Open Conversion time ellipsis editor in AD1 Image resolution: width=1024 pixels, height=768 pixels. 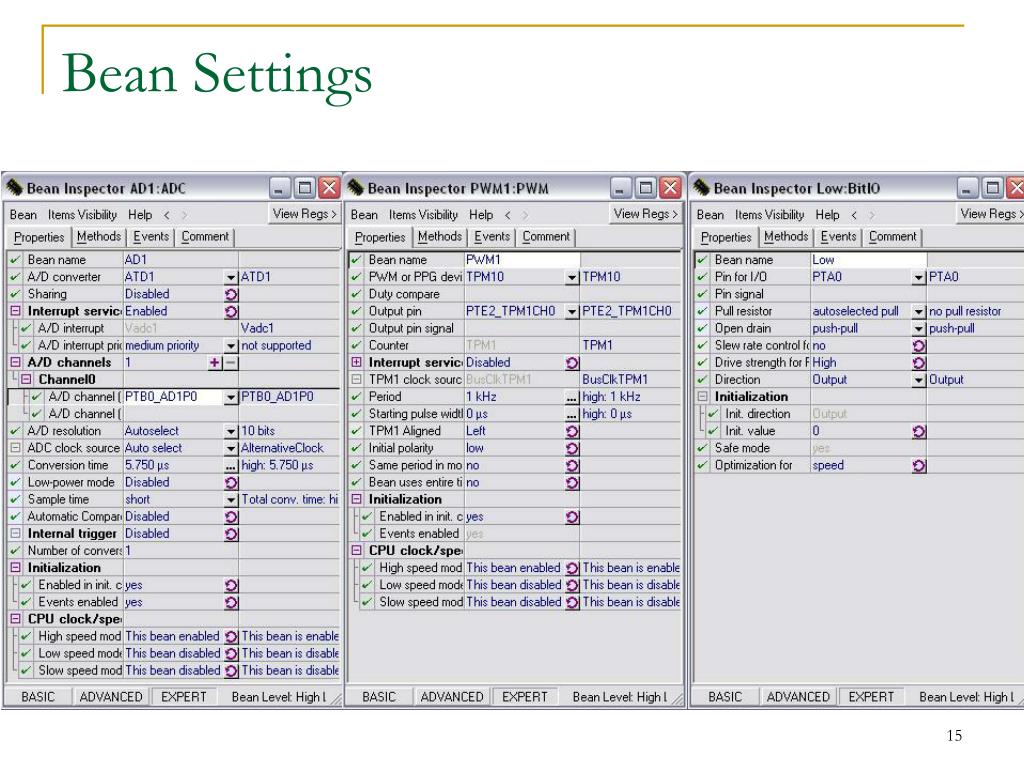pyautogui.click(x=231, y=466)
